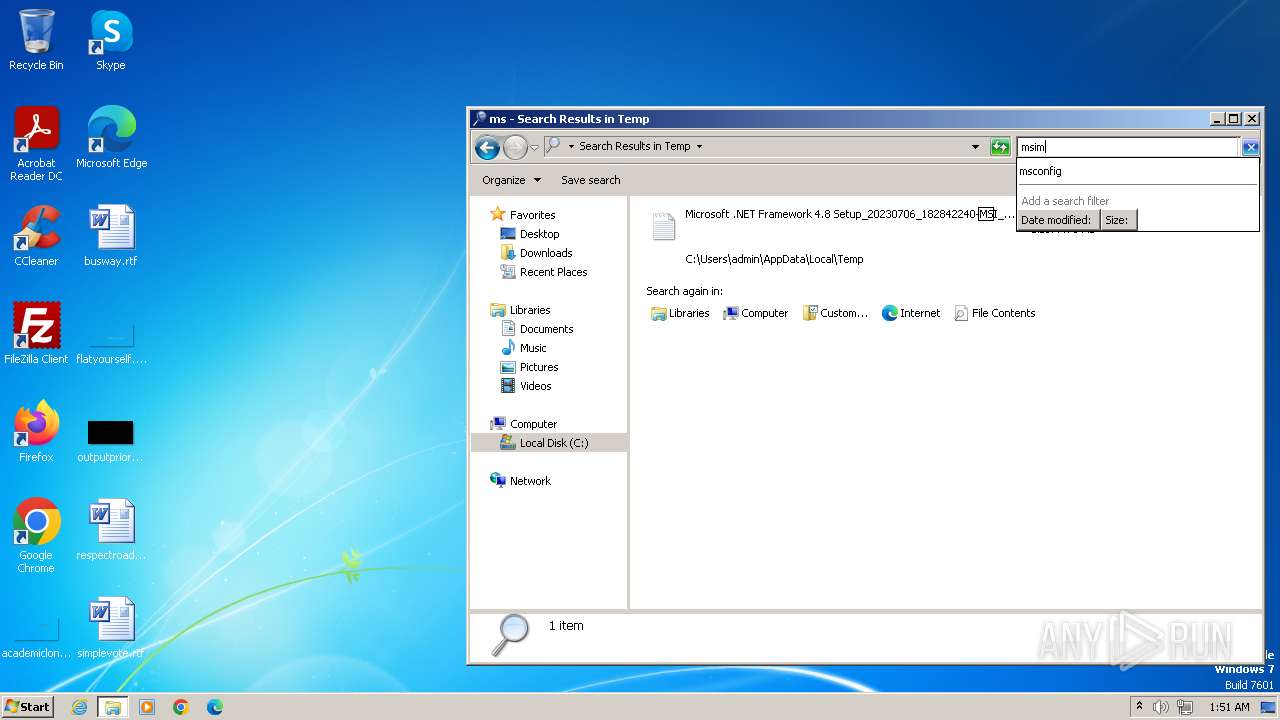Expand the address bar root chevron
This screenshot has height=720, width=1280.
571,146
